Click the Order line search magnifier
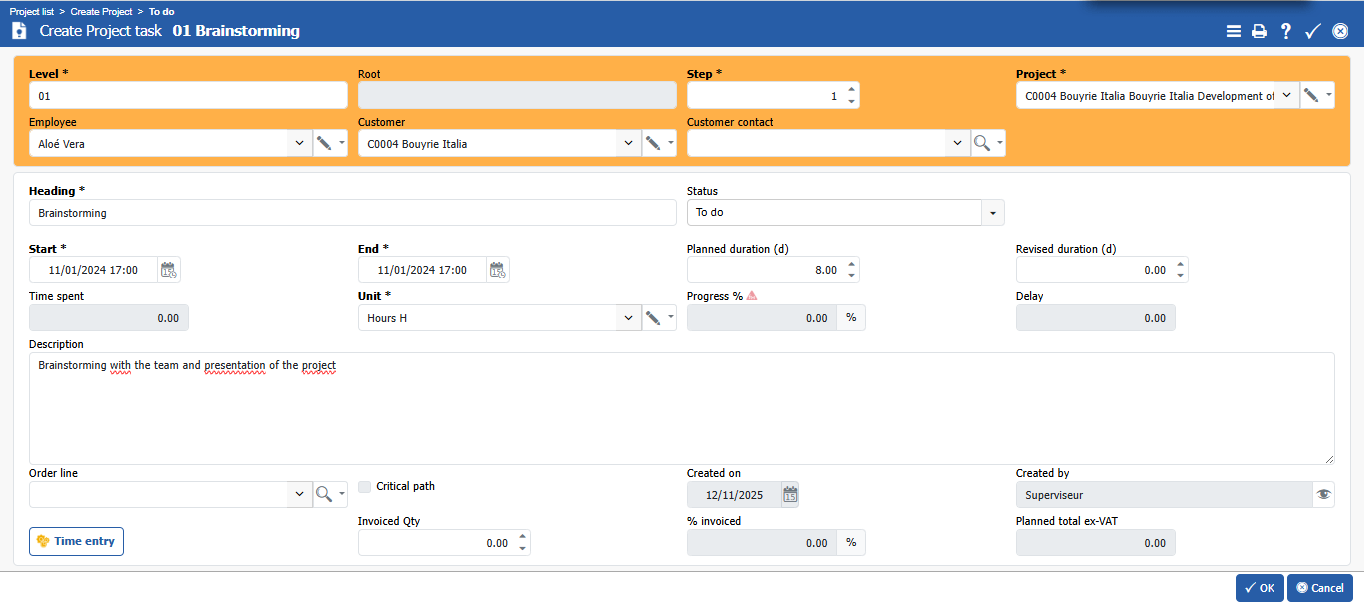1364x603 pixels. click(x=324, y=494)
